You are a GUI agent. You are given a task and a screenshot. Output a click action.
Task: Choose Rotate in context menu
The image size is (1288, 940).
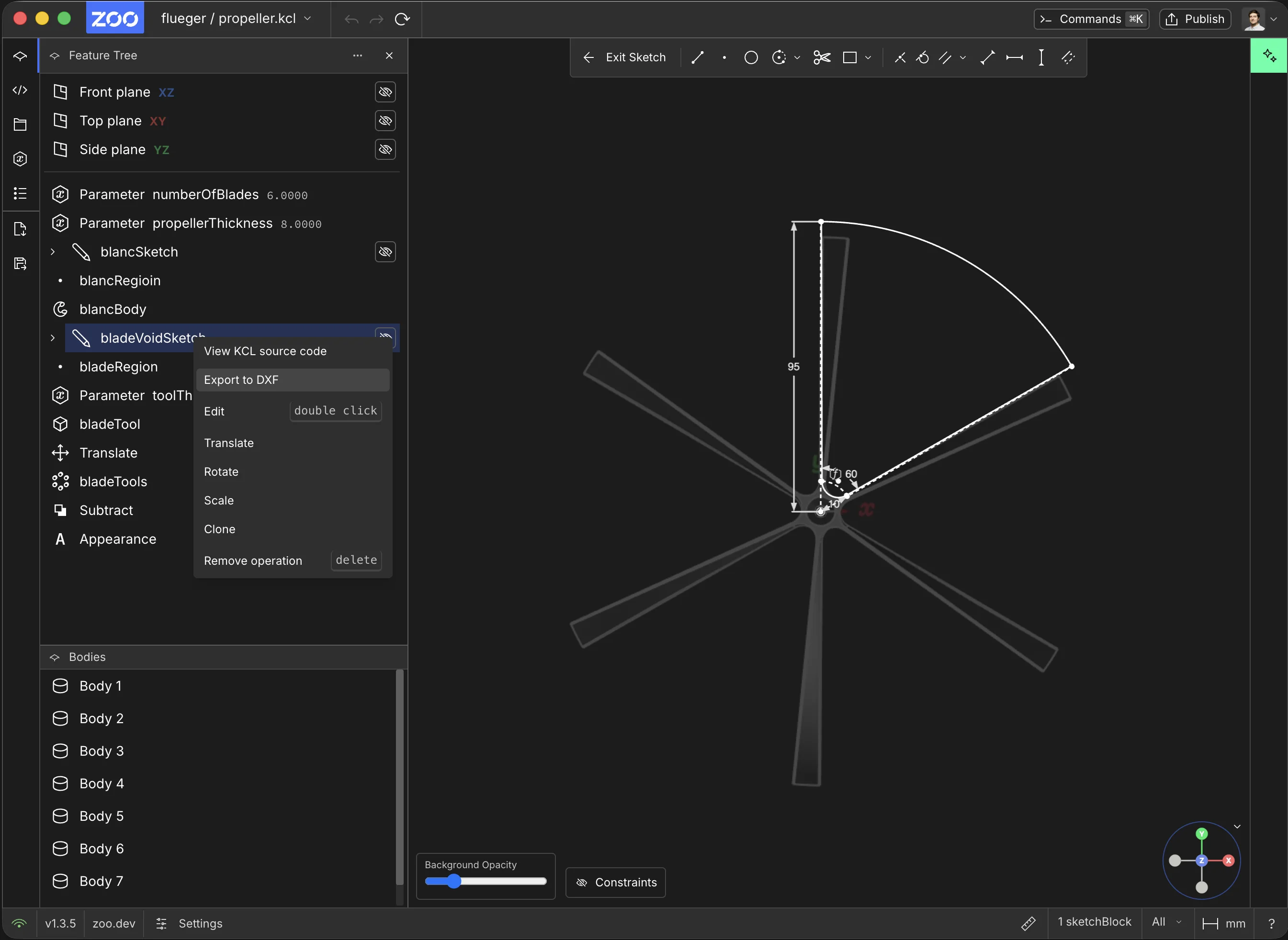point(293,472)
